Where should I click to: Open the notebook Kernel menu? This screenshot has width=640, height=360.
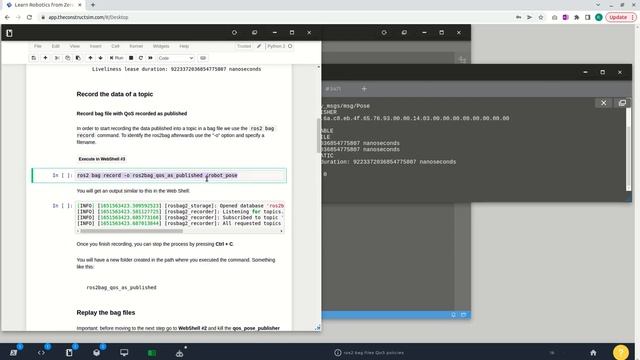point(136,46)
